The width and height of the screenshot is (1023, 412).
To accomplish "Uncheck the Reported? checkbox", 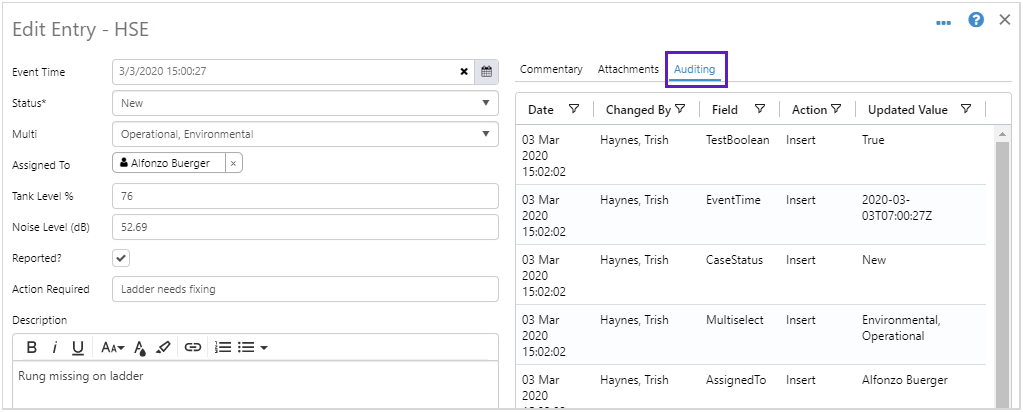I will tap(121, 258).
